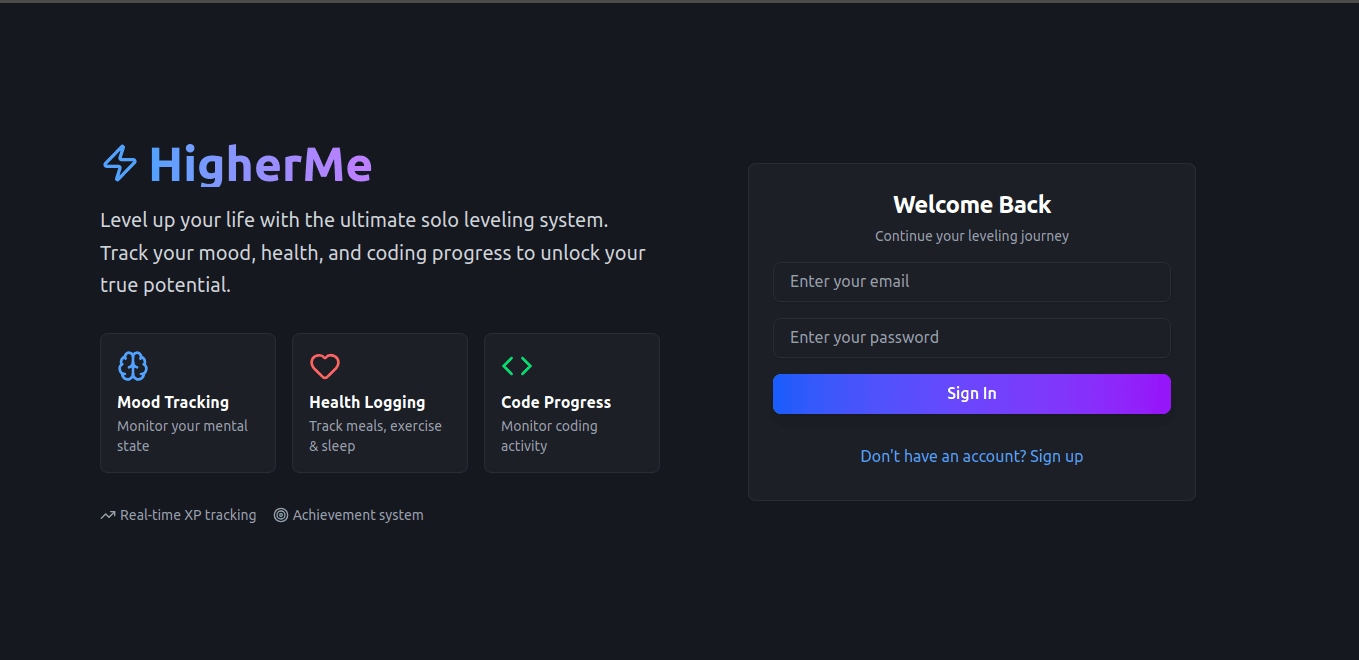The width and height of the screenshot is (1359, 660).
Task: Click the 'Continue your leveling journey' subtitle
Action: coord(971,237)
